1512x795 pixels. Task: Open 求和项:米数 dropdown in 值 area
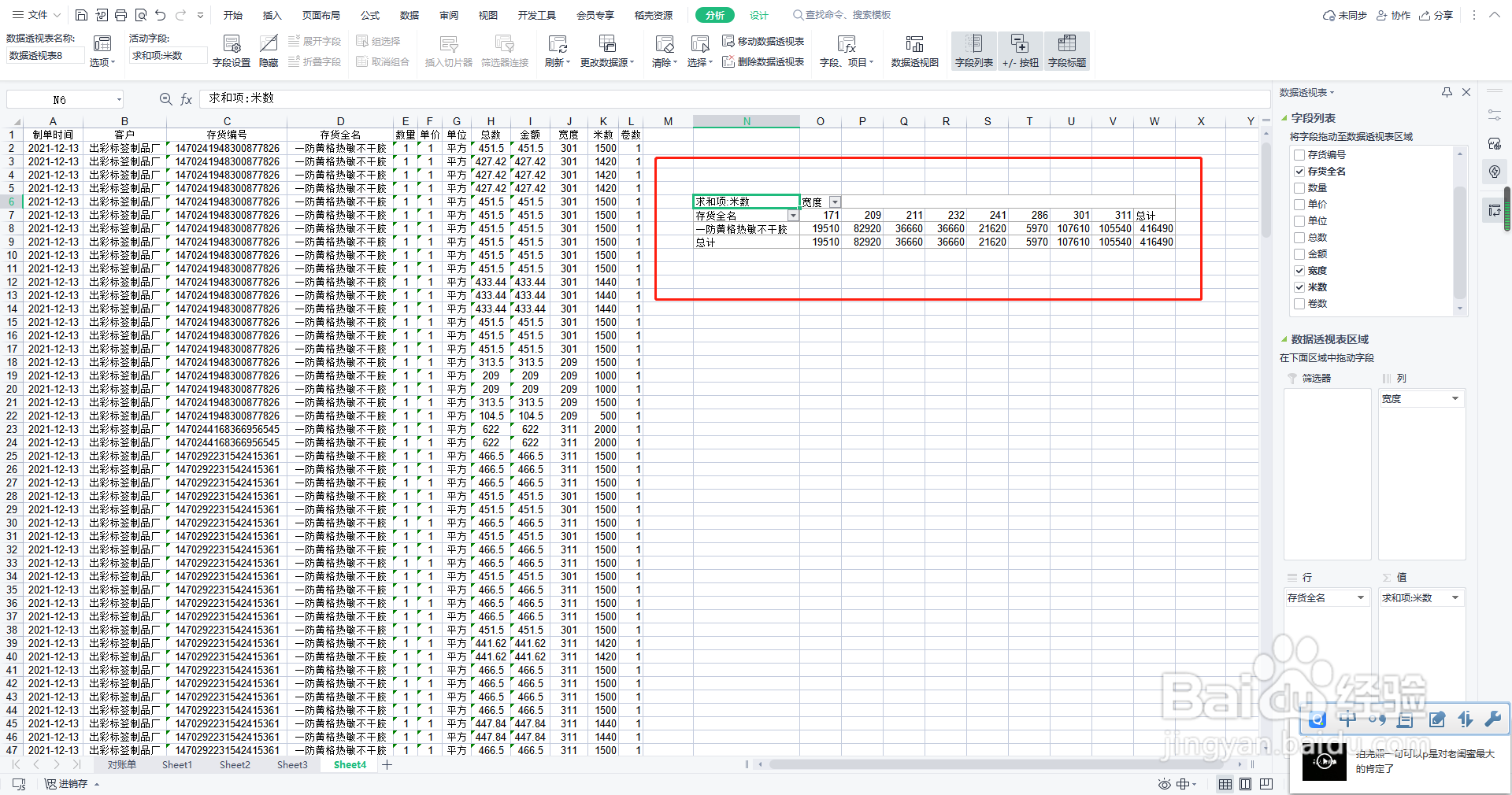click(x=1455, y=598)
